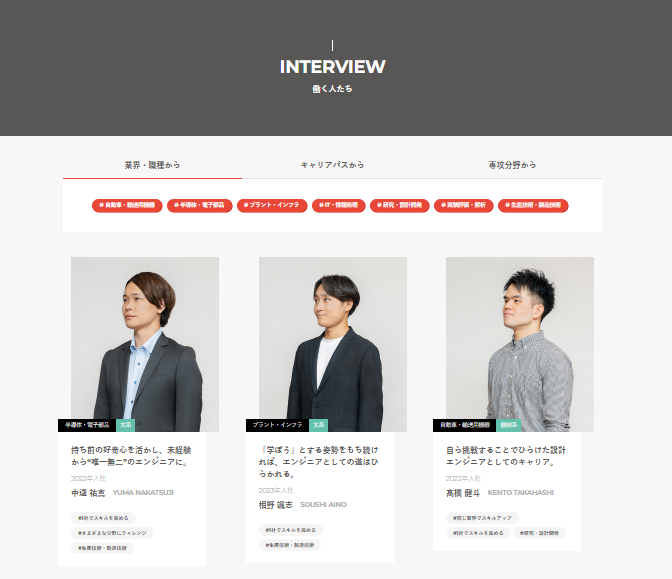The height and width of the screenshot is (579, 672).
Task: Filter by #自動車・輸送用機器 tag
Action: coord(127,205)
